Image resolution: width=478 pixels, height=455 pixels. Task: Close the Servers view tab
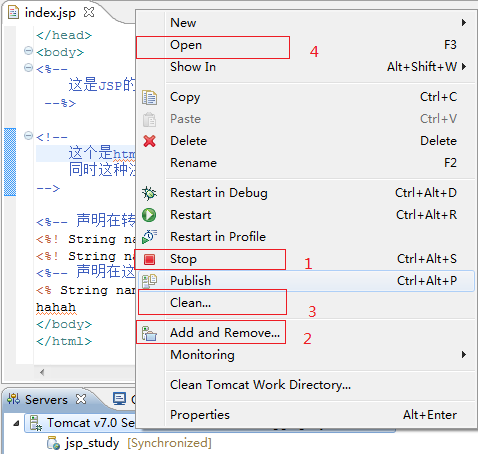(x=81, y=399)
